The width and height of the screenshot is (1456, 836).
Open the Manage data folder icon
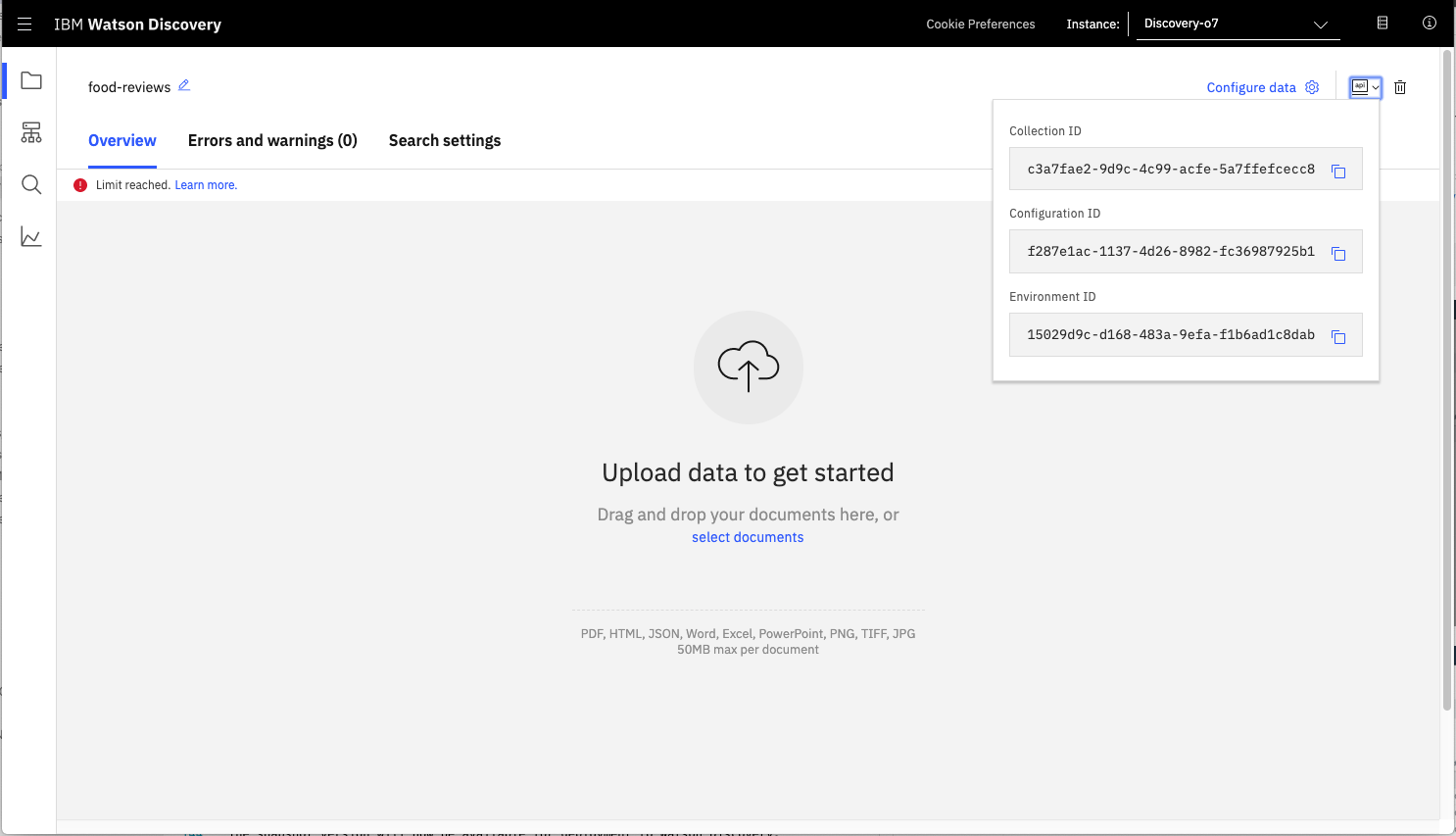[31, 80]
